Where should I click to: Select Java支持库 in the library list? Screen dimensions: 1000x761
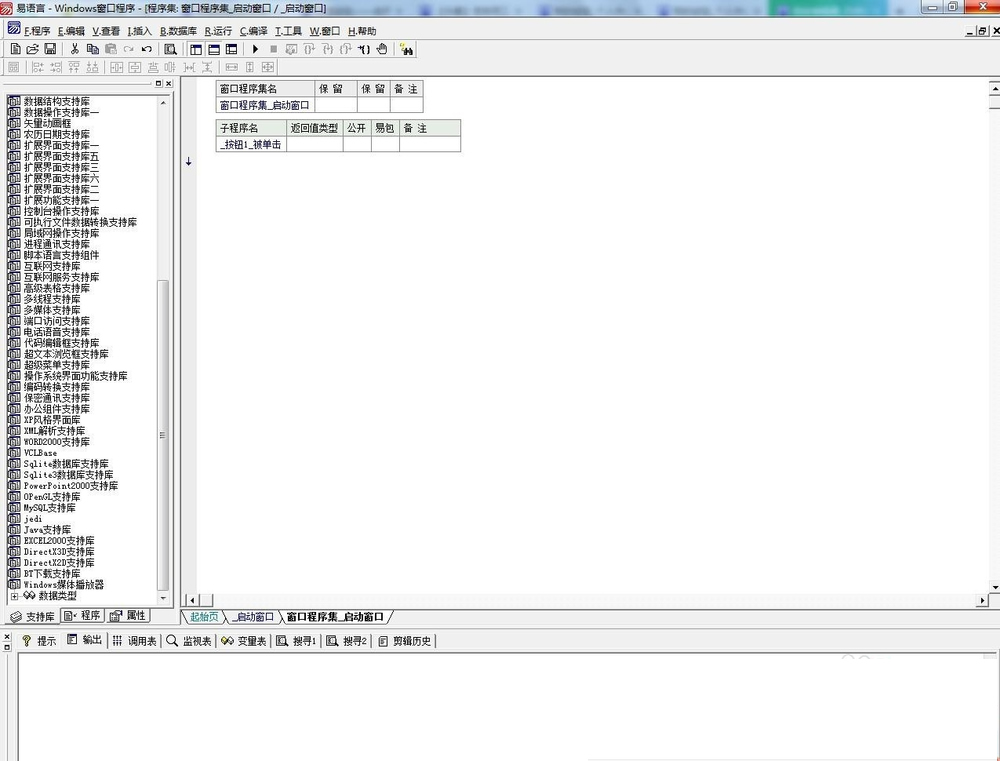pos(47,529)
